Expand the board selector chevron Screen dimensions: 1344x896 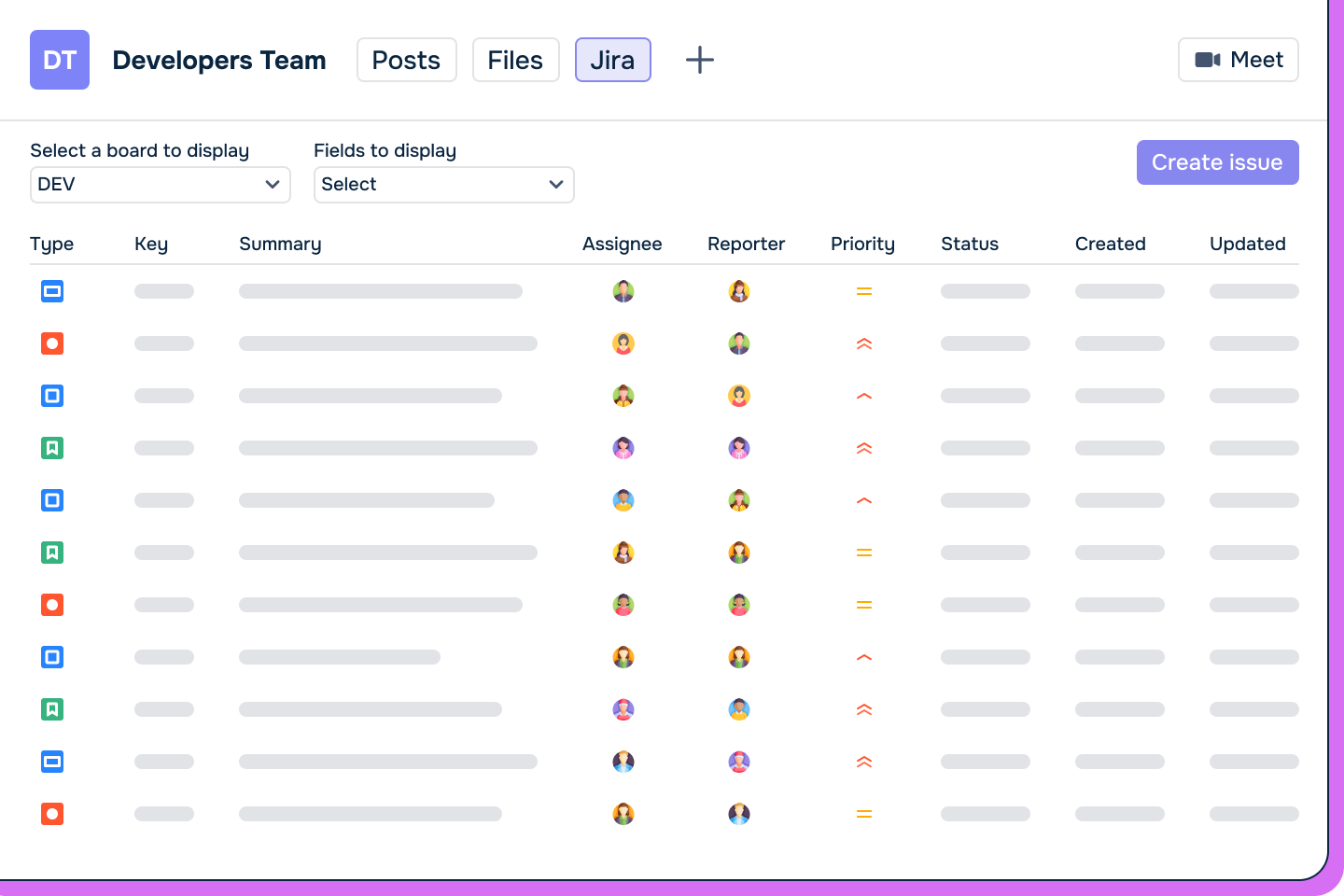(x=273, y=185)
